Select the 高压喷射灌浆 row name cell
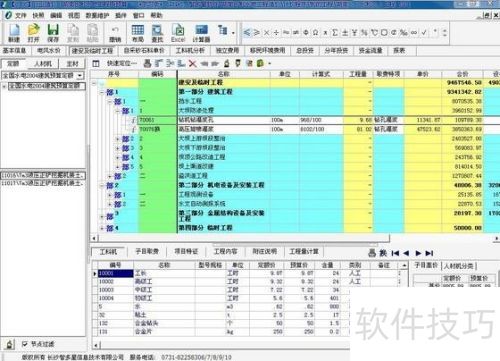 click(224, 129)
